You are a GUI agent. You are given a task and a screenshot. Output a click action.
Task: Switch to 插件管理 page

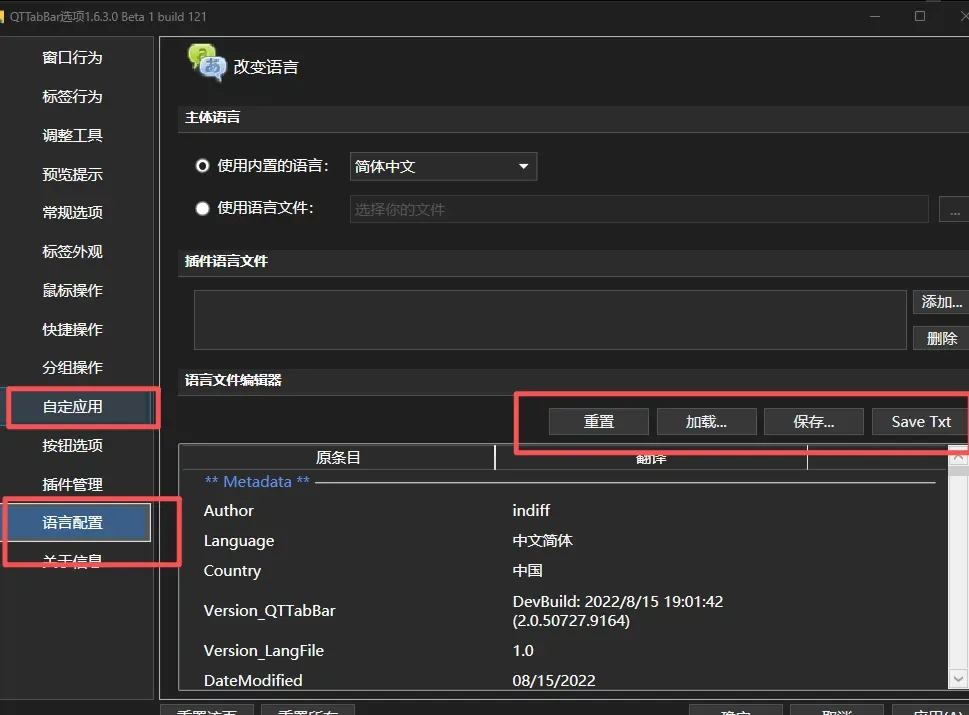pyautogui.click(x=72, y=484)
